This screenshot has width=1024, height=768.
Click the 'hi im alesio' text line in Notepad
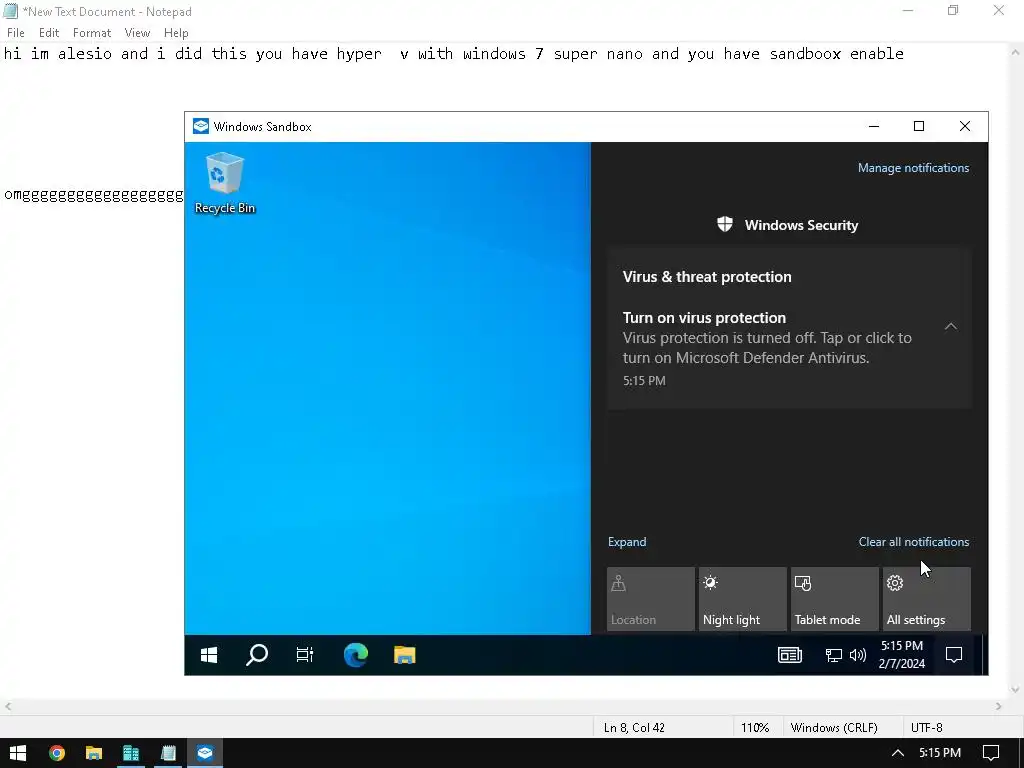(453, 54)
